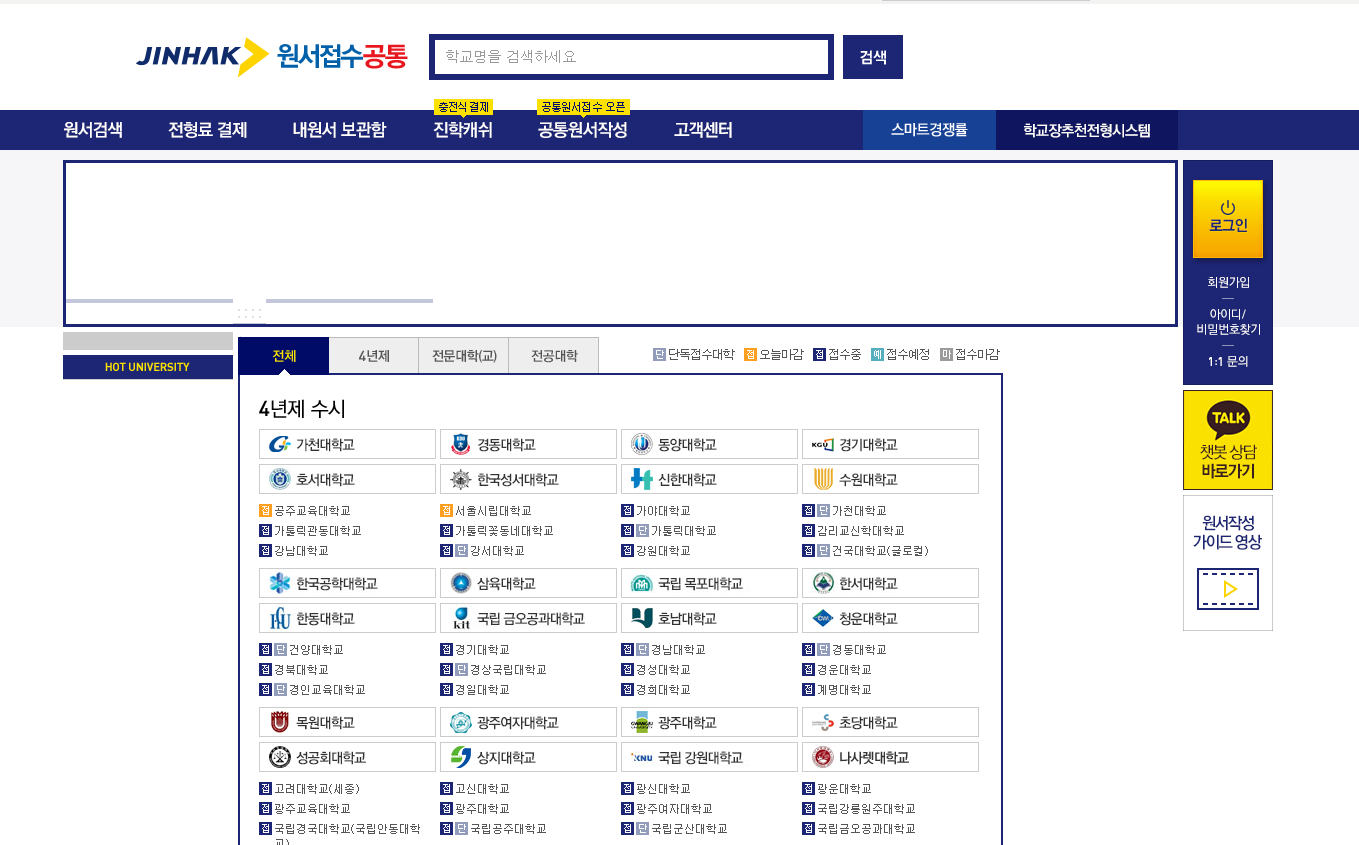The image size is (1359, 845).
Task: Select the 전문대학(교) tab
Action: pyautogui.click(x=464, y=355)
